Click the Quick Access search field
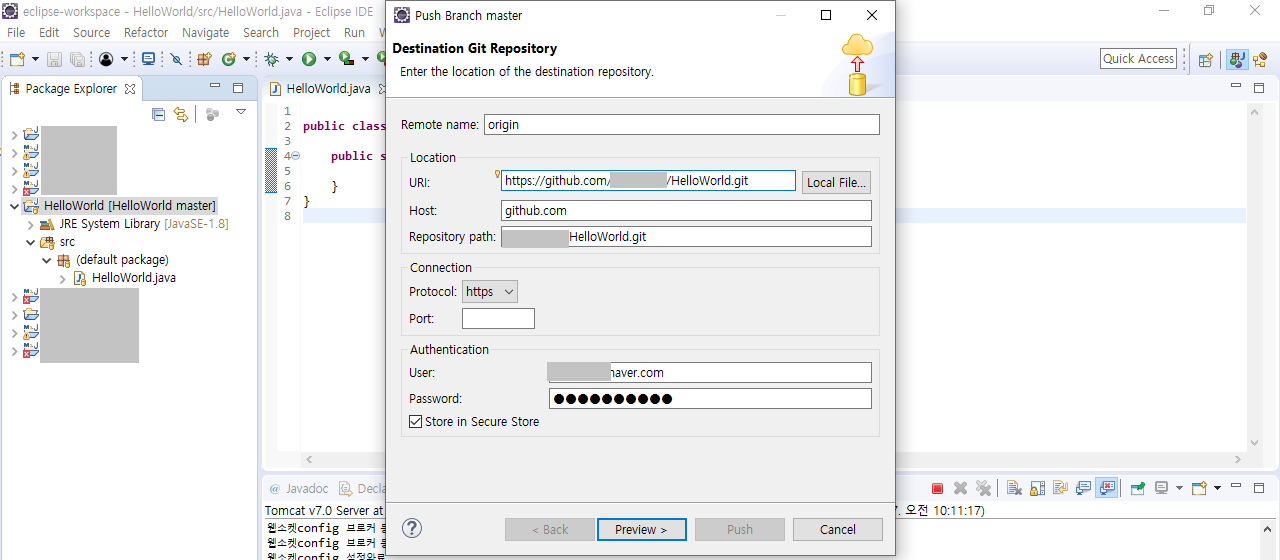The width and height of the screenshot is (1280, 560). 1139,59
